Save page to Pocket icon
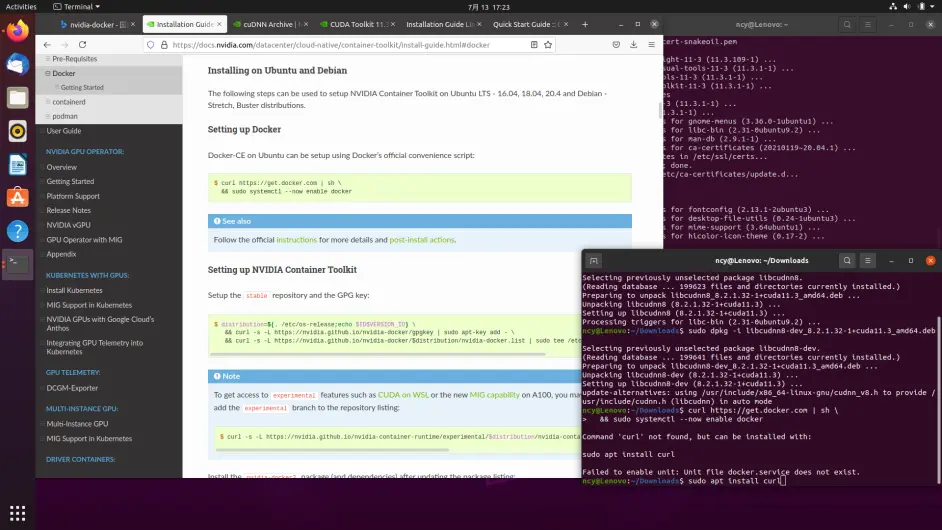 coord(616,44)
